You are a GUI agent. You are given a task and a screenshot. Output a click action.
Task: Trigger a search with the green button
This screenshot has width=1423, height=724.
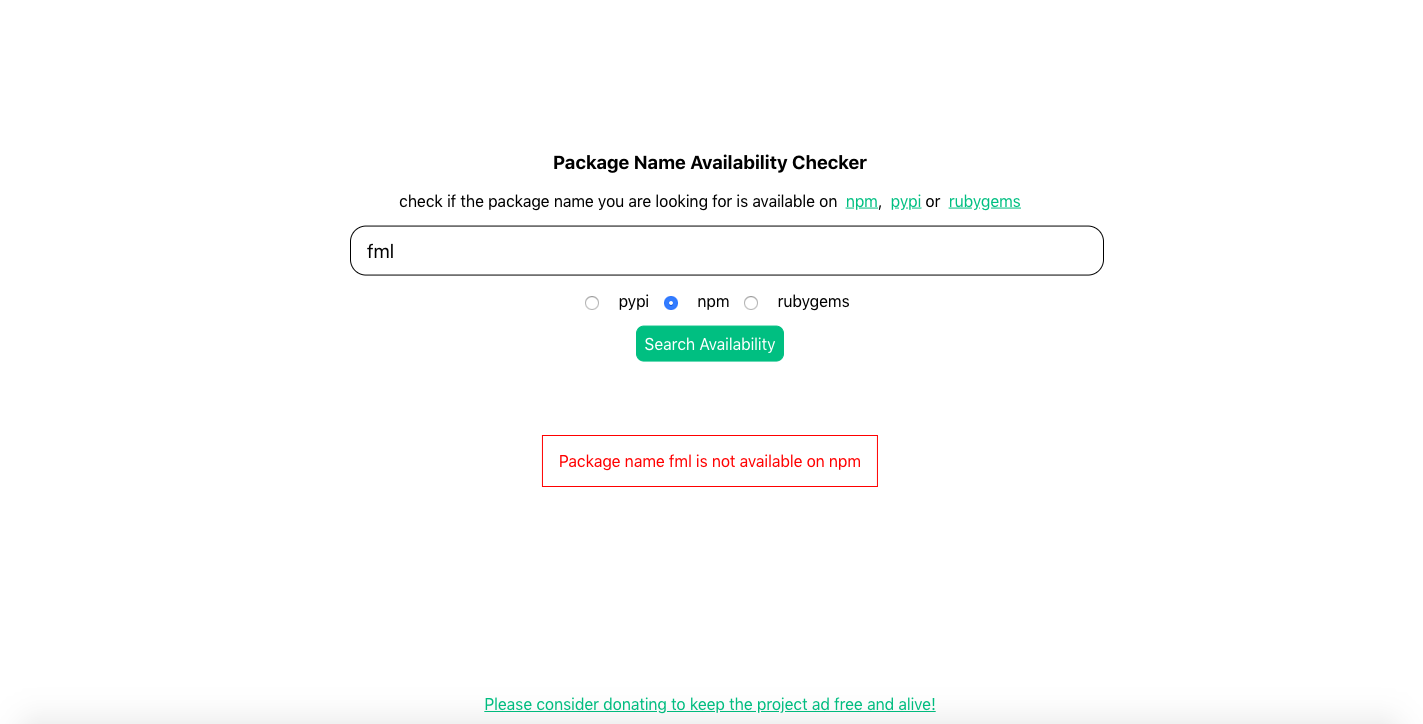pyautogui.click(x=710, y=343)
